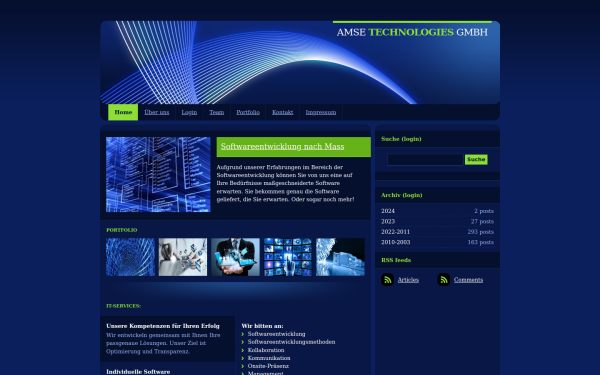Viewport: 600px width, 375px height.
Task: Open the Kontakt menu item
Action: (282, 112)
